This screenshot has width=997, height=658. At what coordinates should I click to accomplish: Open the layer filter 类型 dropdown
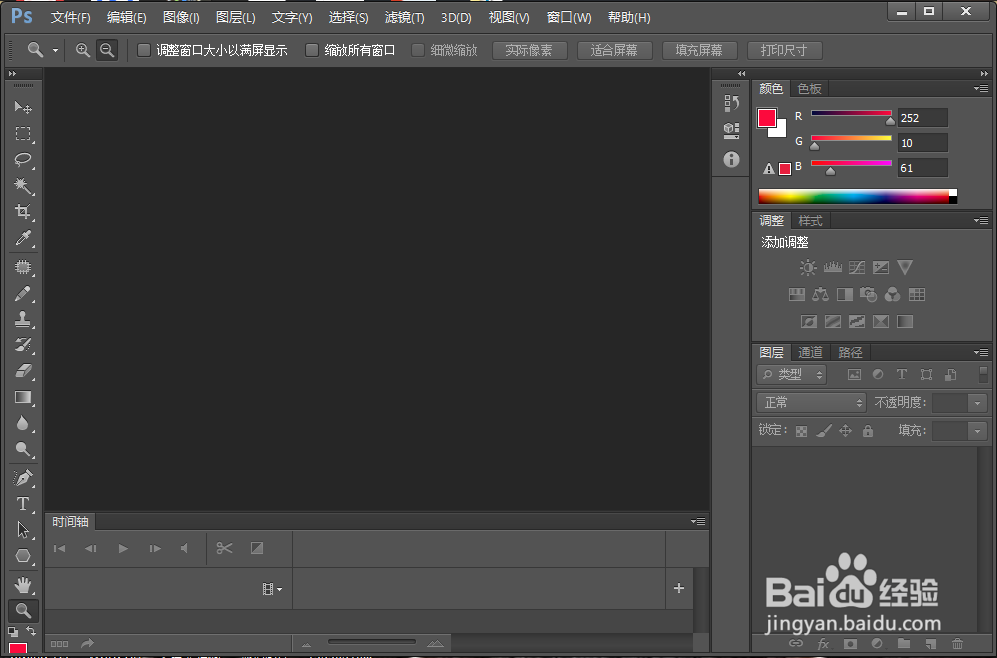click(791, 374)
